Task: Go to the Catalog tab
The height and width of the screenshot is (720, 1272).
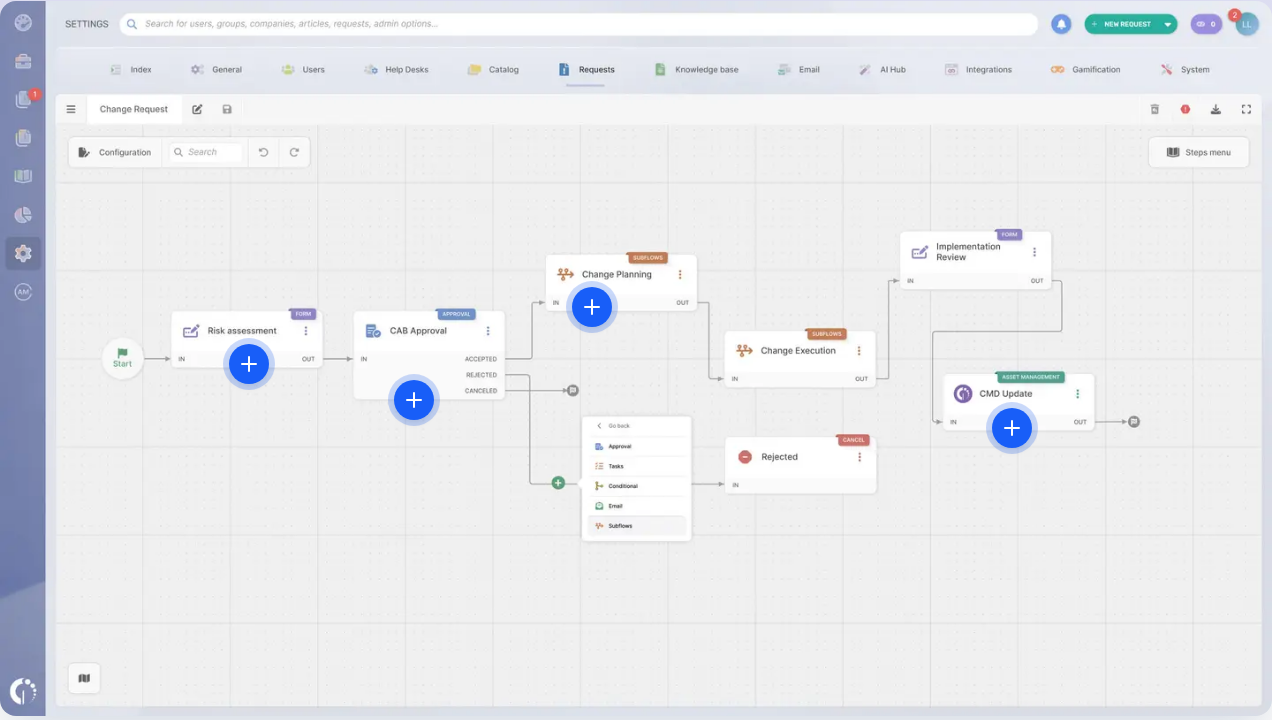Action: click(x=493, y=70)
